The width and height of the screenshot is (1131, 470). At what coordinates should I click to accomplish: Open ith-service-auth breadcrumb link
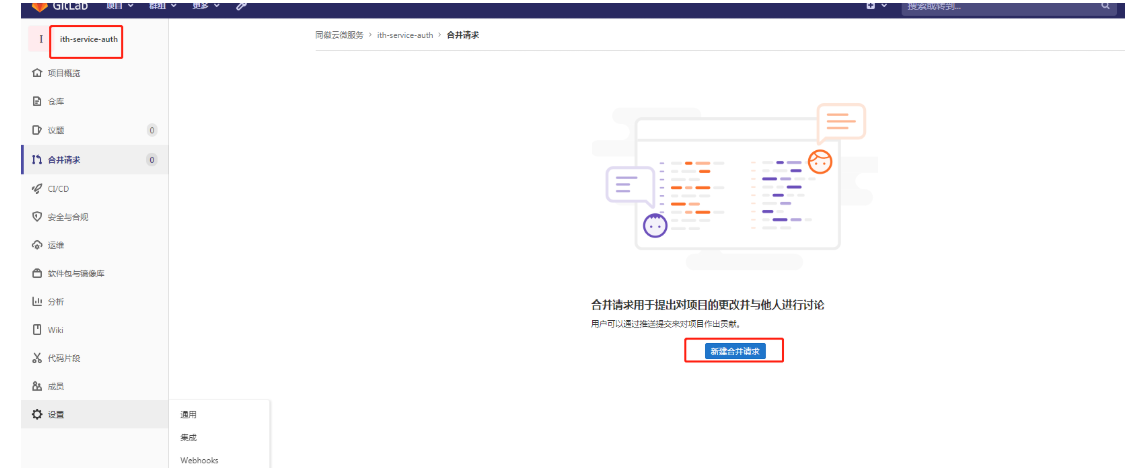click(x=405, y=35)
